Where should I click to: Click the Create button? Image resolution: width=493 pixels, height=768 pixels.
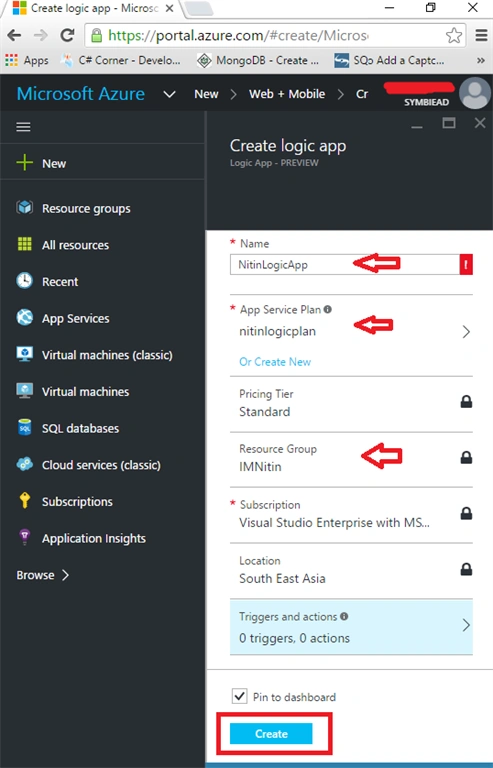pos(271,734)
